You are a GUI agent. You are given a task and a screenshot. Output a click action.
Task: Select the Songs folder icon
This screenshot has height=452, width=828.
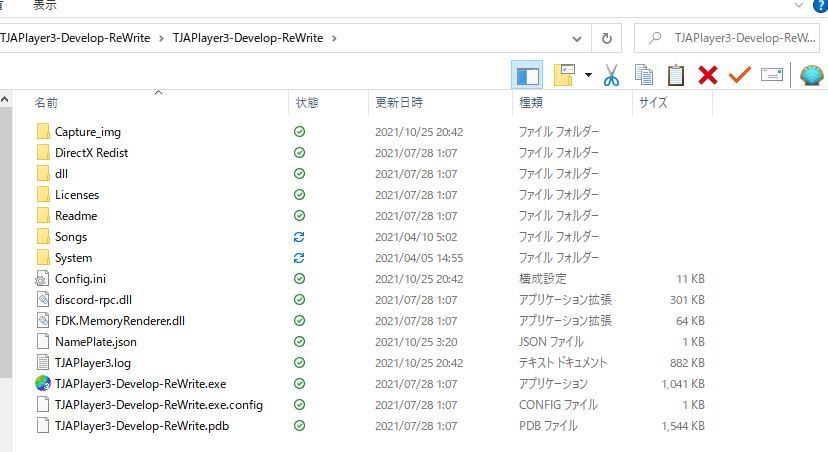pyautogui.click(x=43, y=237)
